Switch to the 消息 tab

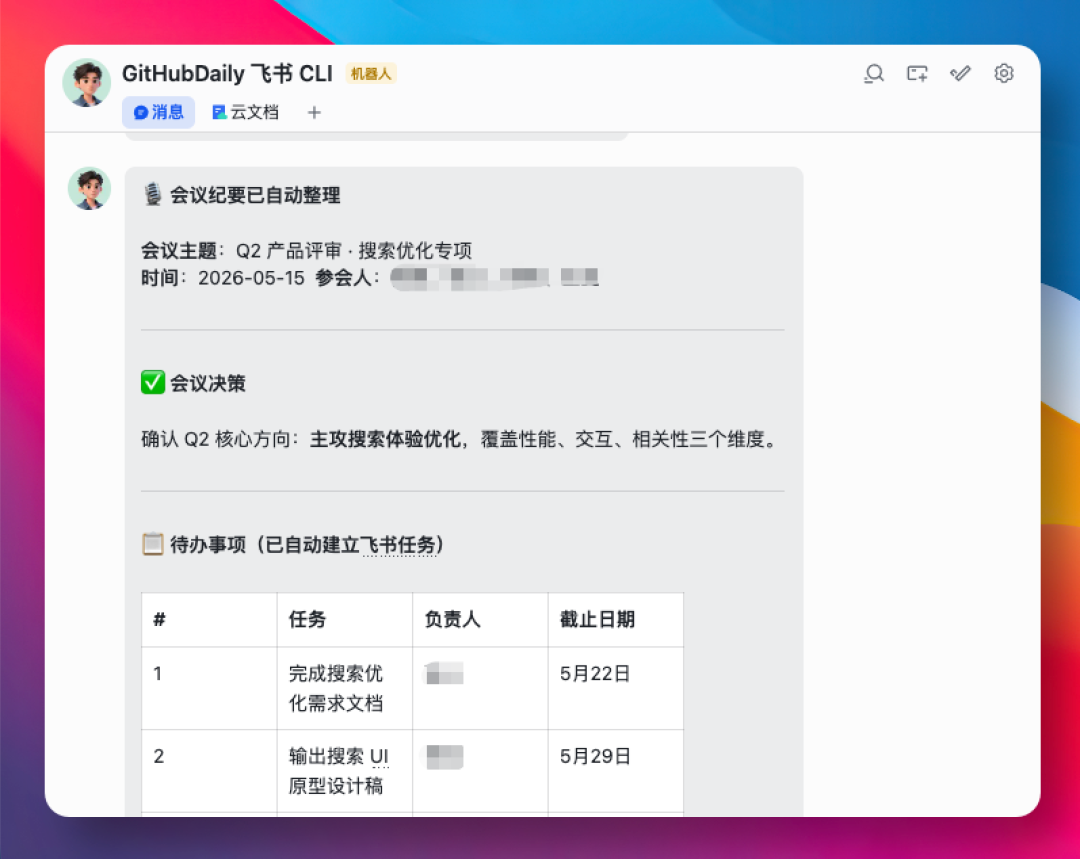(158, 112)
